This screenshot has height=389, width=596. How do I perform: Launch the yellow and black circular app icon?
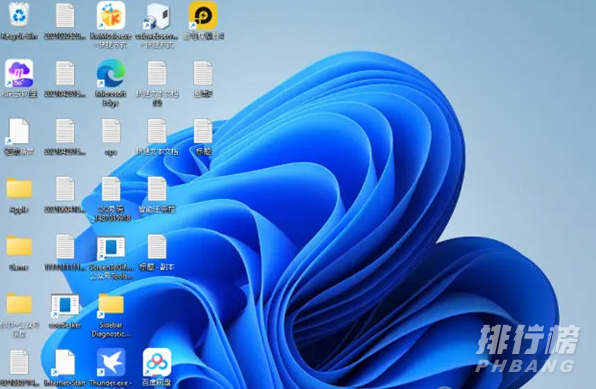tap(203, 15)
